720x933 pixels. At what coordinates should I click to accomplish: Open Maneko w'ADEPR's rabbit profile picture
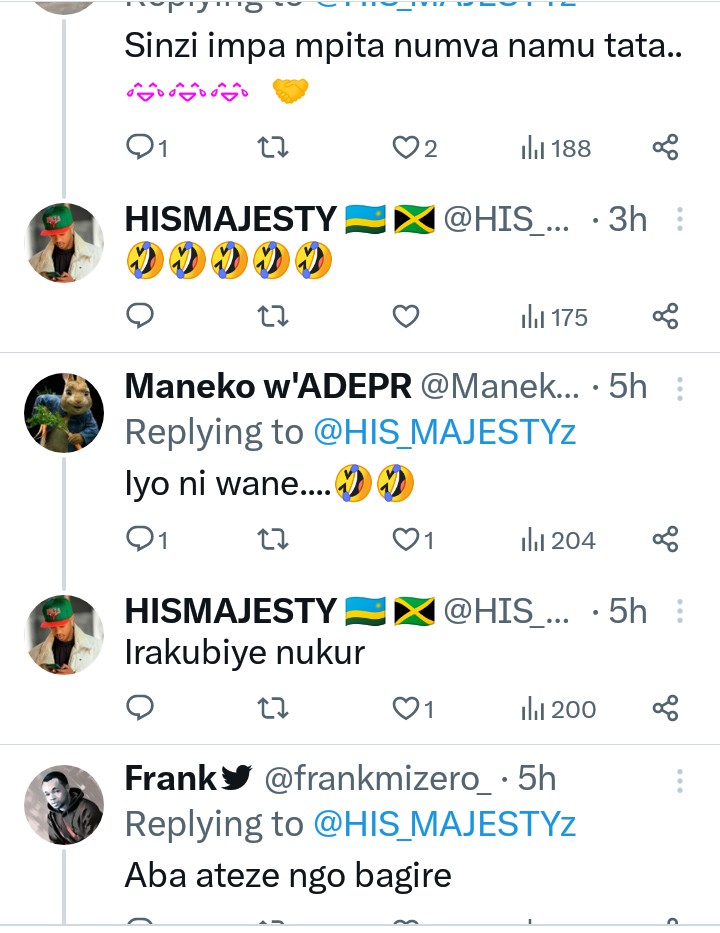point(64,414)
